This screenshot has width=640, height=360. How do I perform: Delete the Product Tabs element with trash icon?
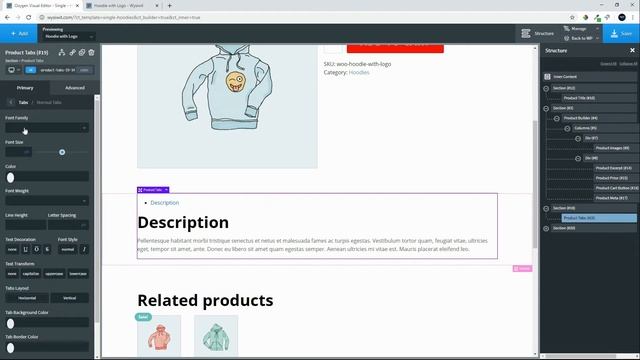coord(91,52)
